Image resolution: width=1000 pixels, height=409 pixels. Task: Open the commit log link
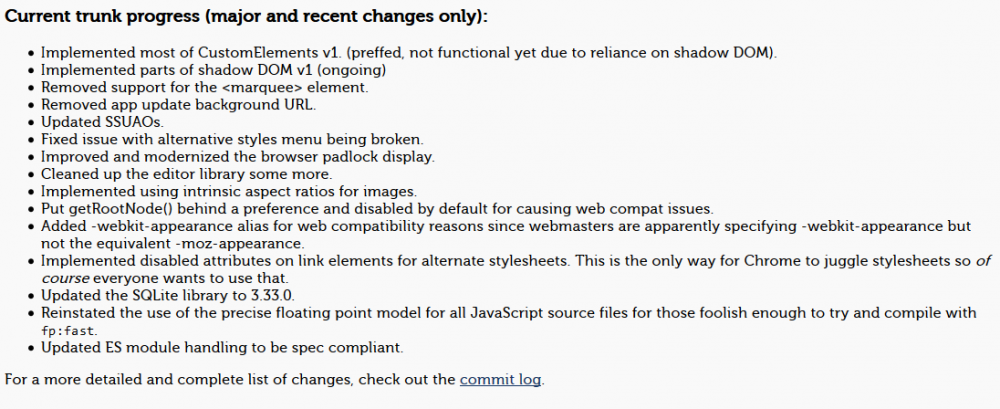click(x=501, y=379)
